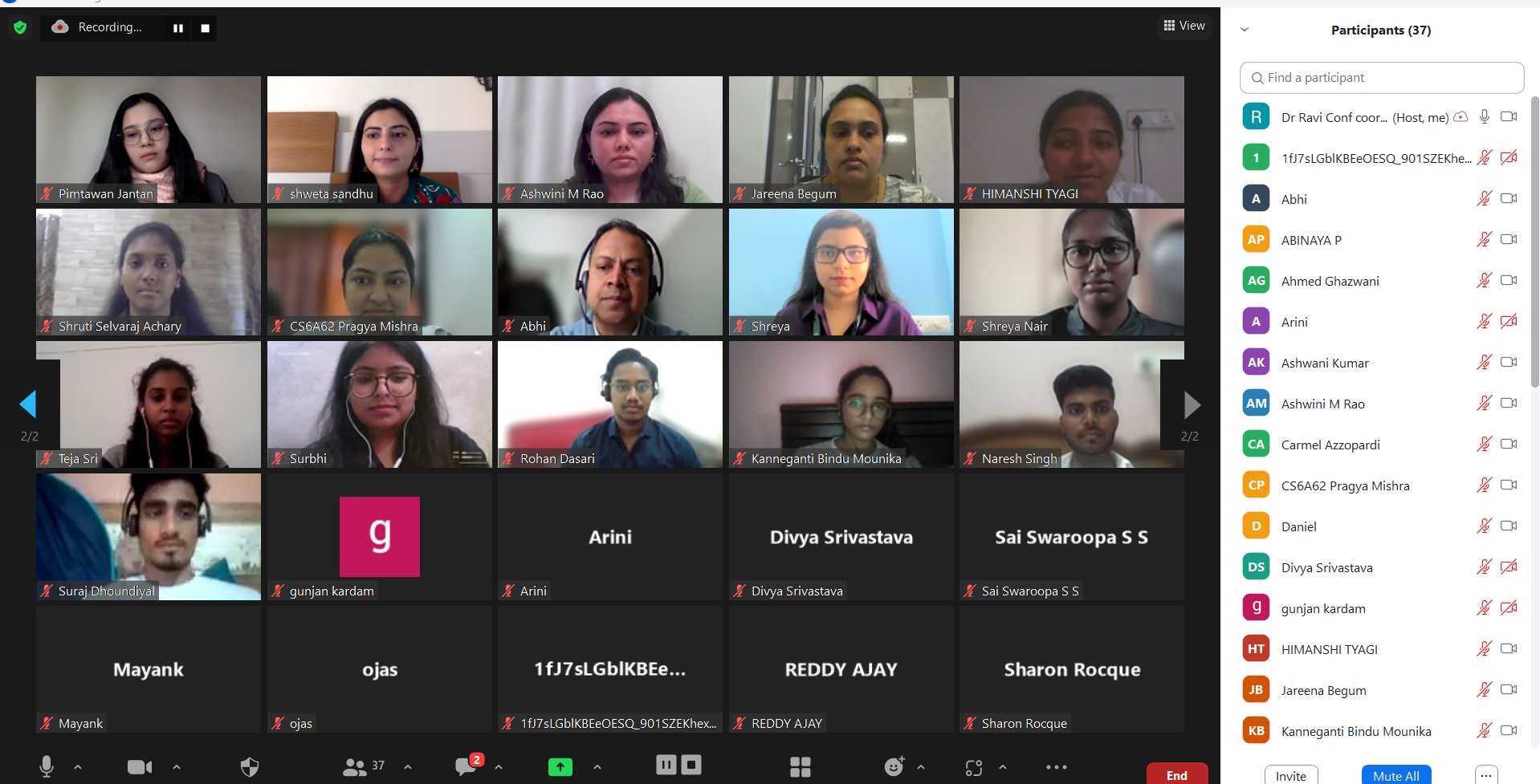Collapse the Participants panel chevron
The width and height of the screenshot is (1540, 784).
pyautogui.click(x=1245, y=30)
